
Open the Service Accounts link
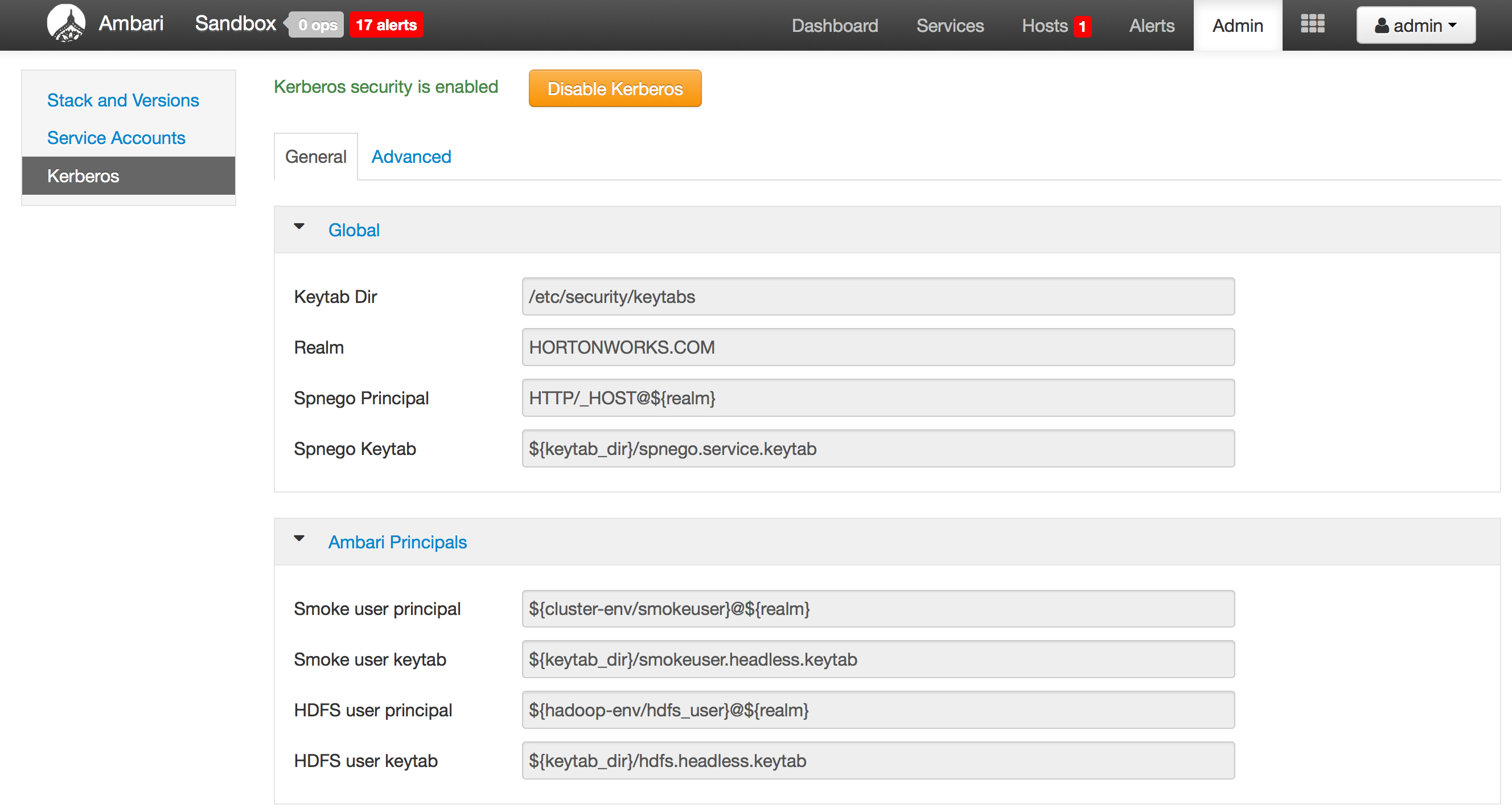point(116,138)
